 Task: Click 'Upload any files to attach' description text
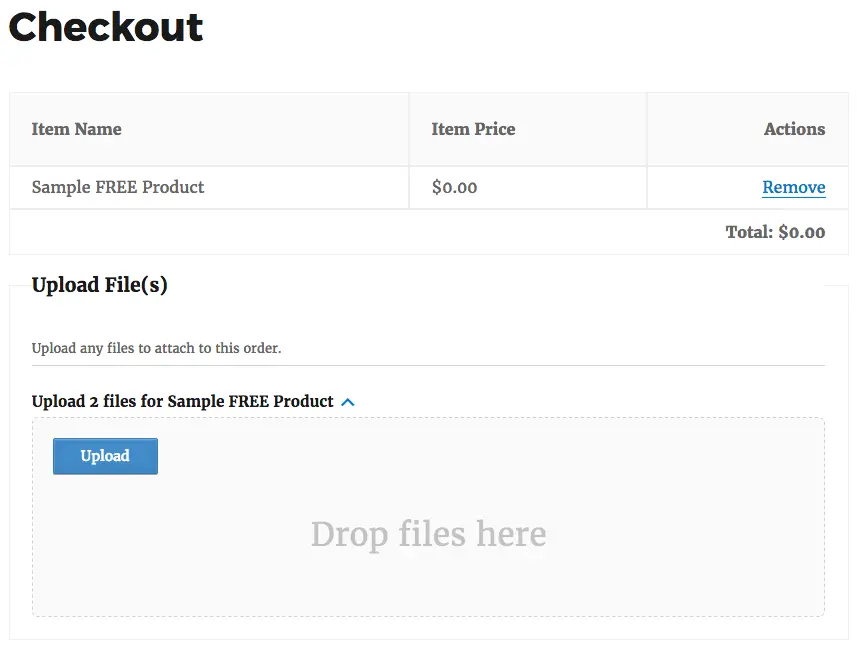click(x=156, y=349)
